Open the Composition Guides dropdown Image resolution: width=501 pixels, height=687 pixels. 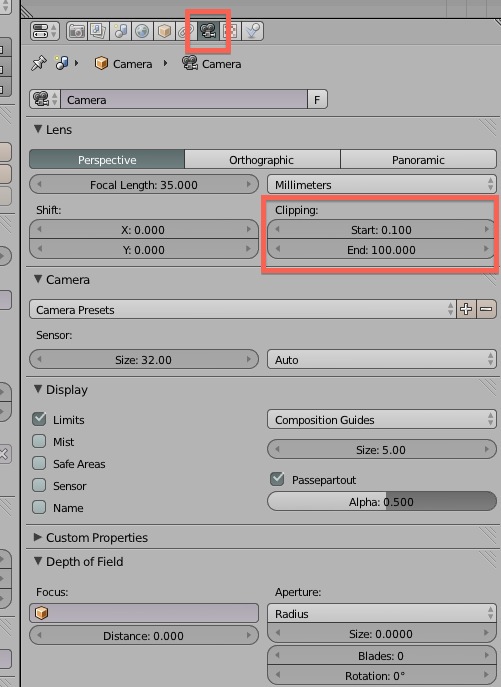(382, 419)
